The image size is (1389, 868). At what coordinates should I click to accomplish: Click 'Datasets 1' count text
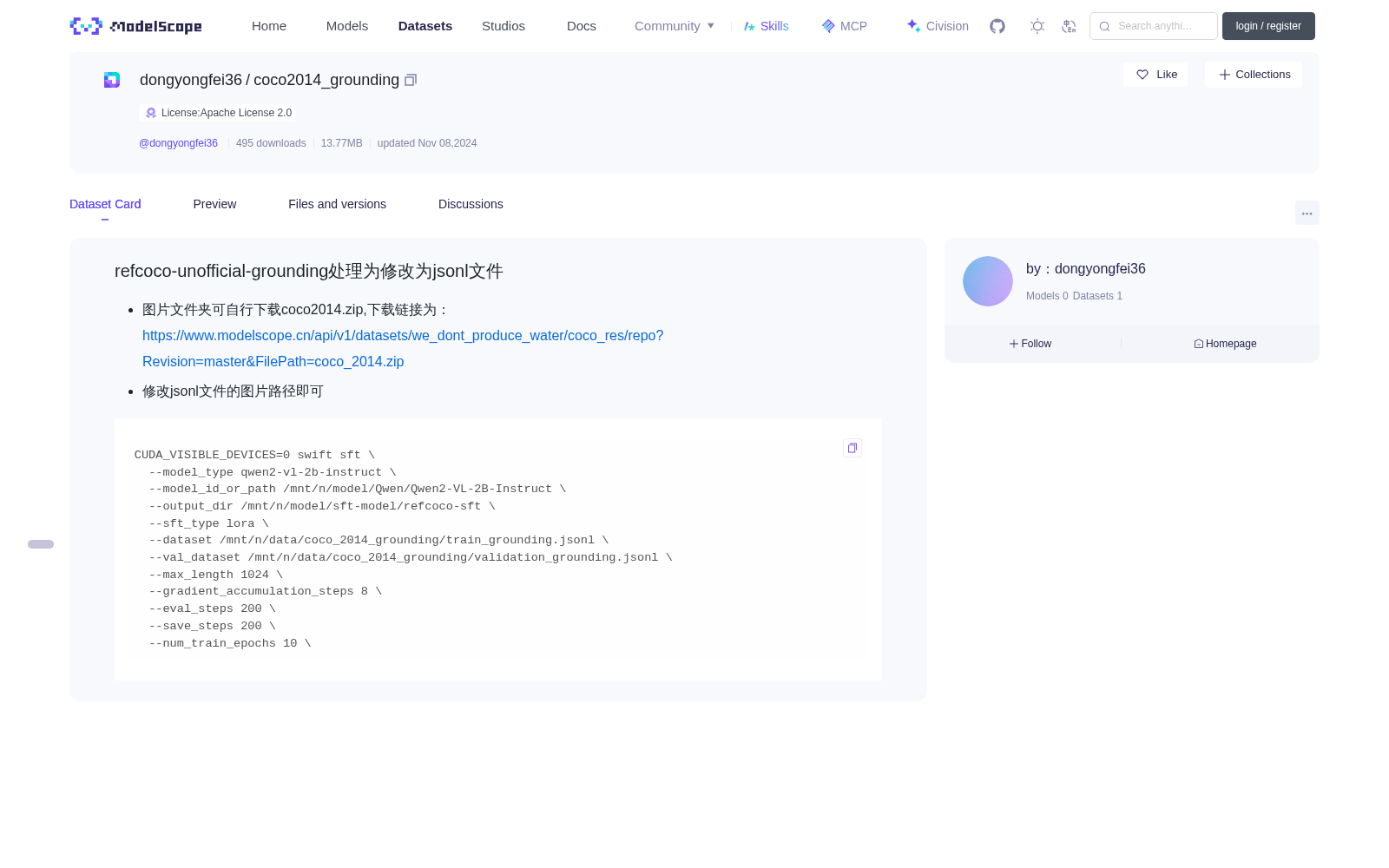click(1097, 296)
